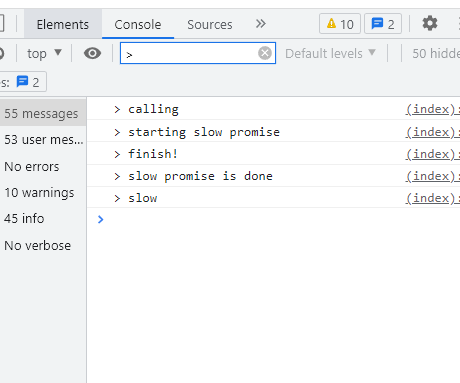Viewport: 460px width, 383px height.
Task: Show more DevTools tabs chevron
Action: point(261,24)
